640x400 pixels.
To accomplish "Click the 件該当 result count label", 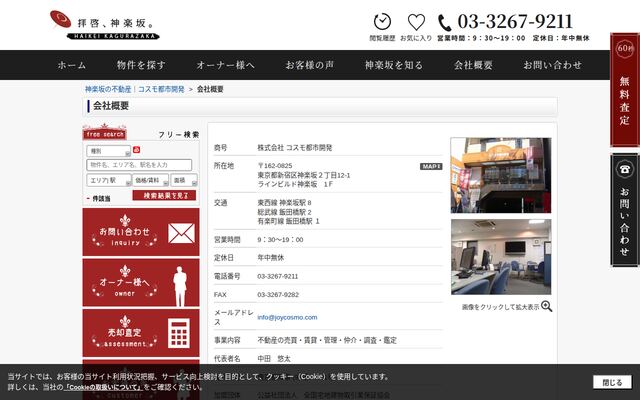I will pos(101,199).
